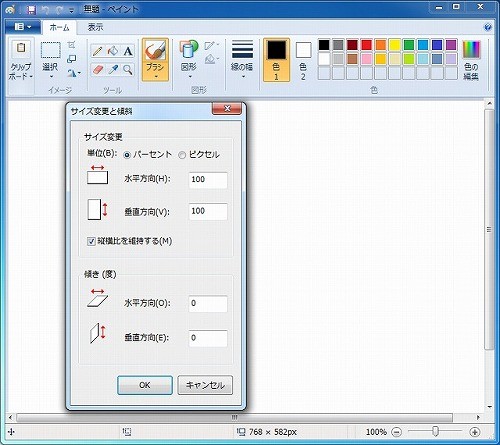The image size is (500, 445).
Task: Open the Paint file menu button
Action: tap(23, 27)
